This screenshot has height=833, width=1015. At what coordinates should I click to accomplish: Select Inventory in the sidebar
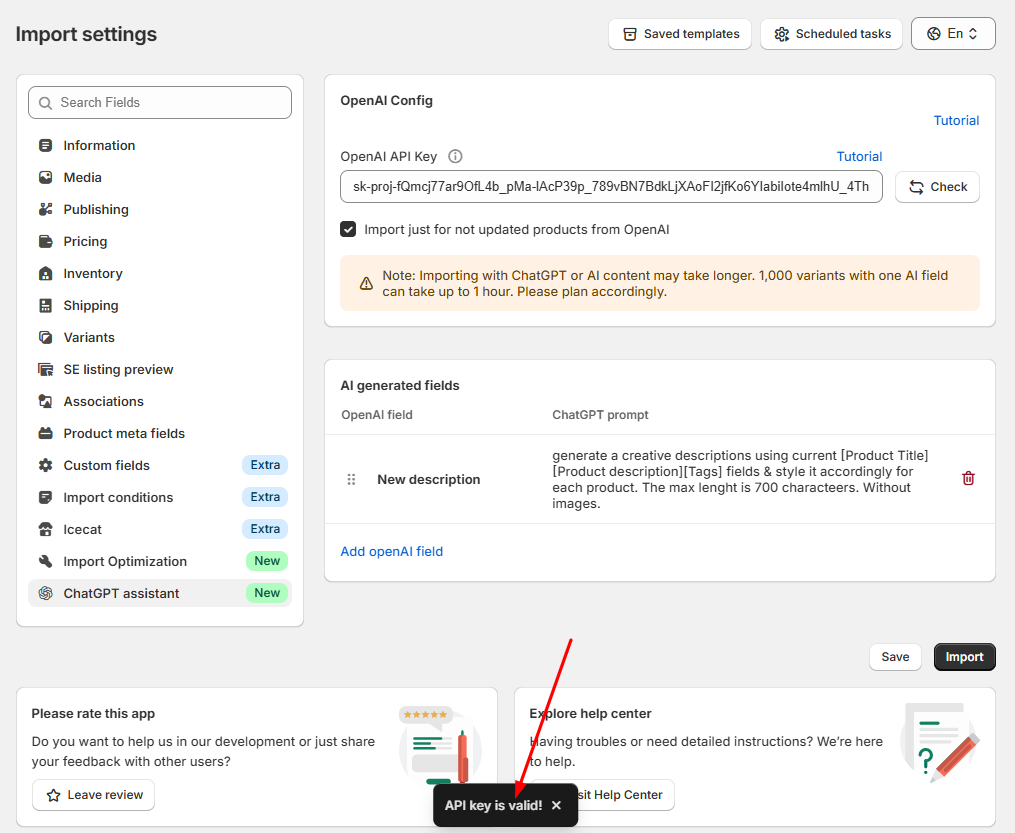(x=160, y=273)
